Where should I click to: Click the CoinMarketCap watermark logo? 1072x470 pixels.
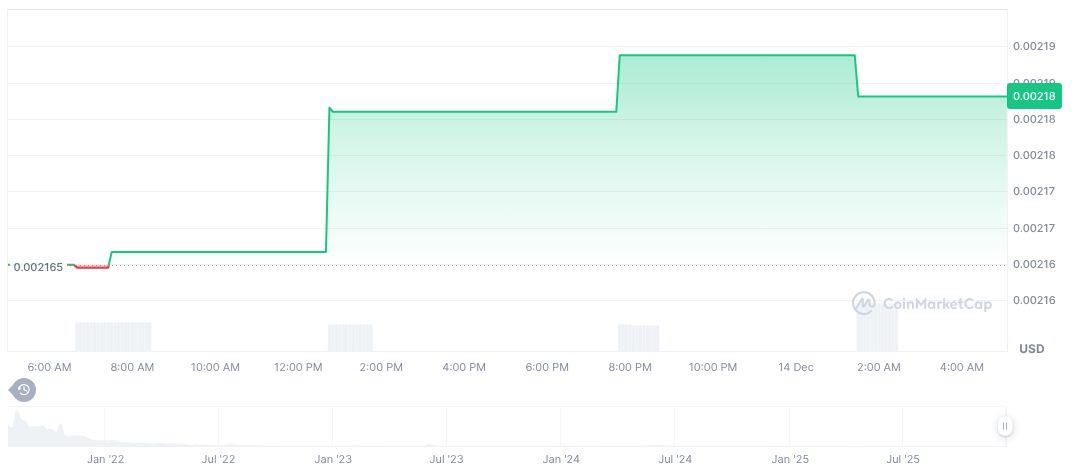coord(922,303)
